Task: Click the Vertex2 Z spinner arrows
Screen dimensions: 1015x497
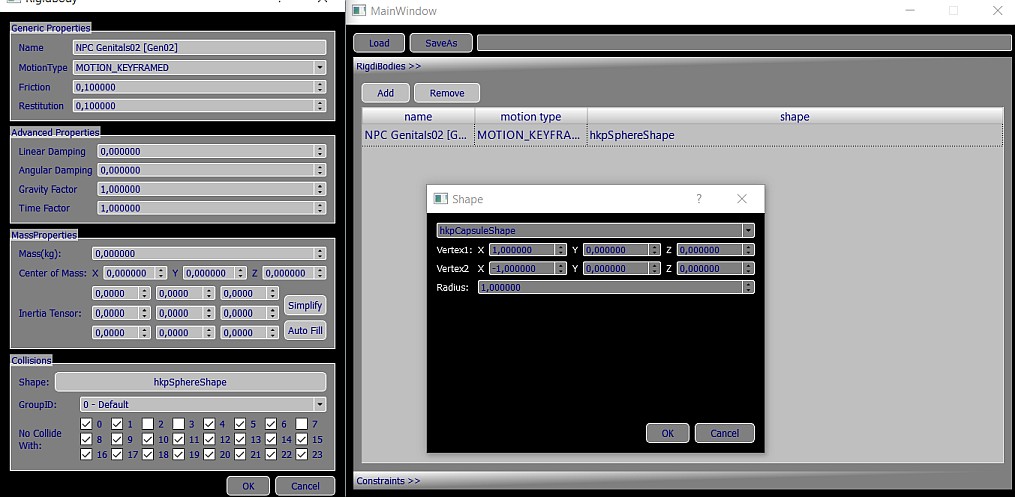Action: (748, 268)
